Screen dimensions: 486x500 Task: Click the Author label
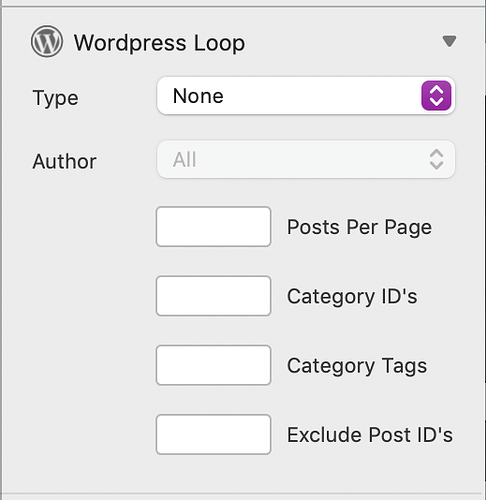[x=64, y=161]
